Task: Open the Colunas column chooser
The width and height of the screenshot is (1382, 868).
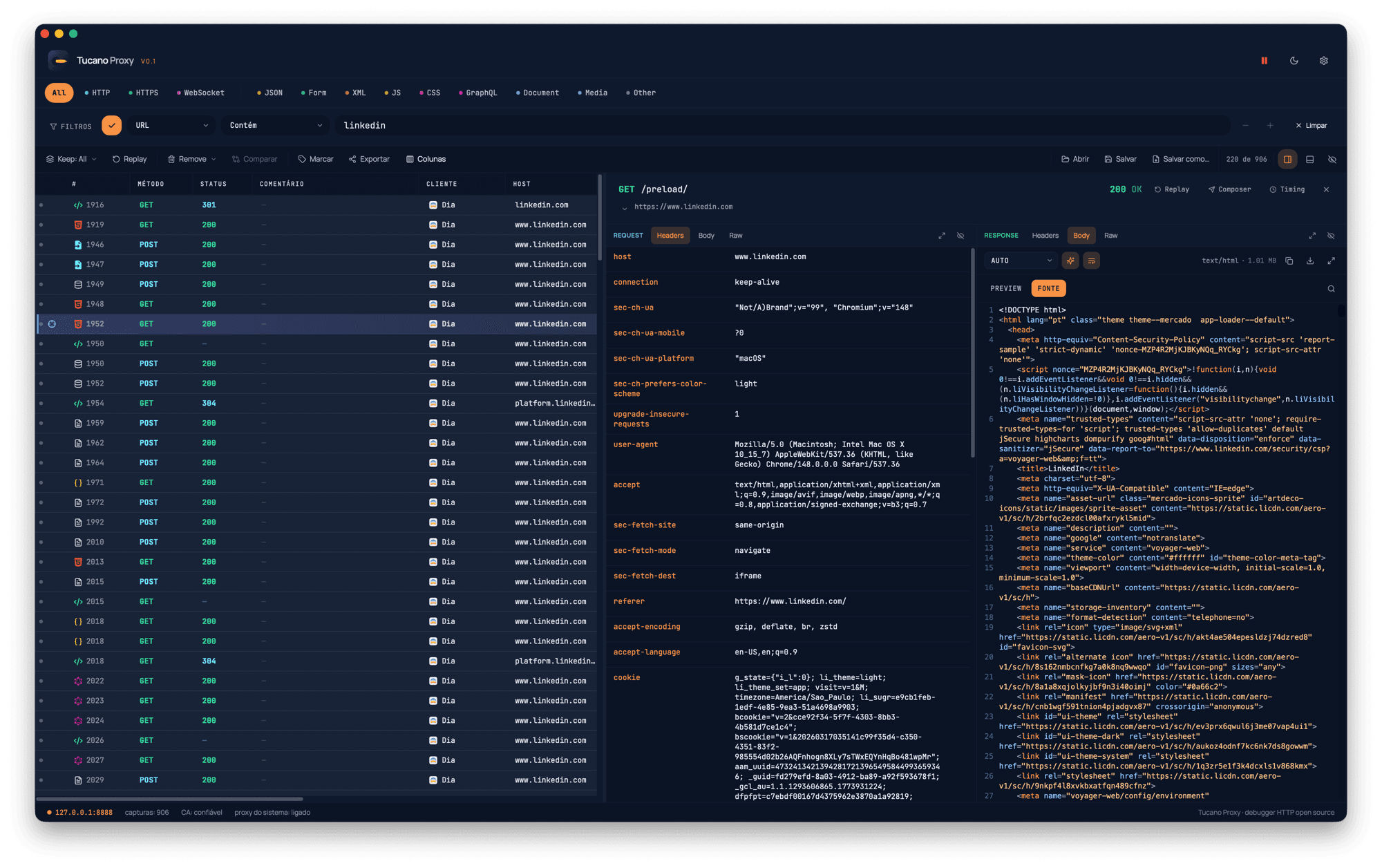Action: point(426,159)
